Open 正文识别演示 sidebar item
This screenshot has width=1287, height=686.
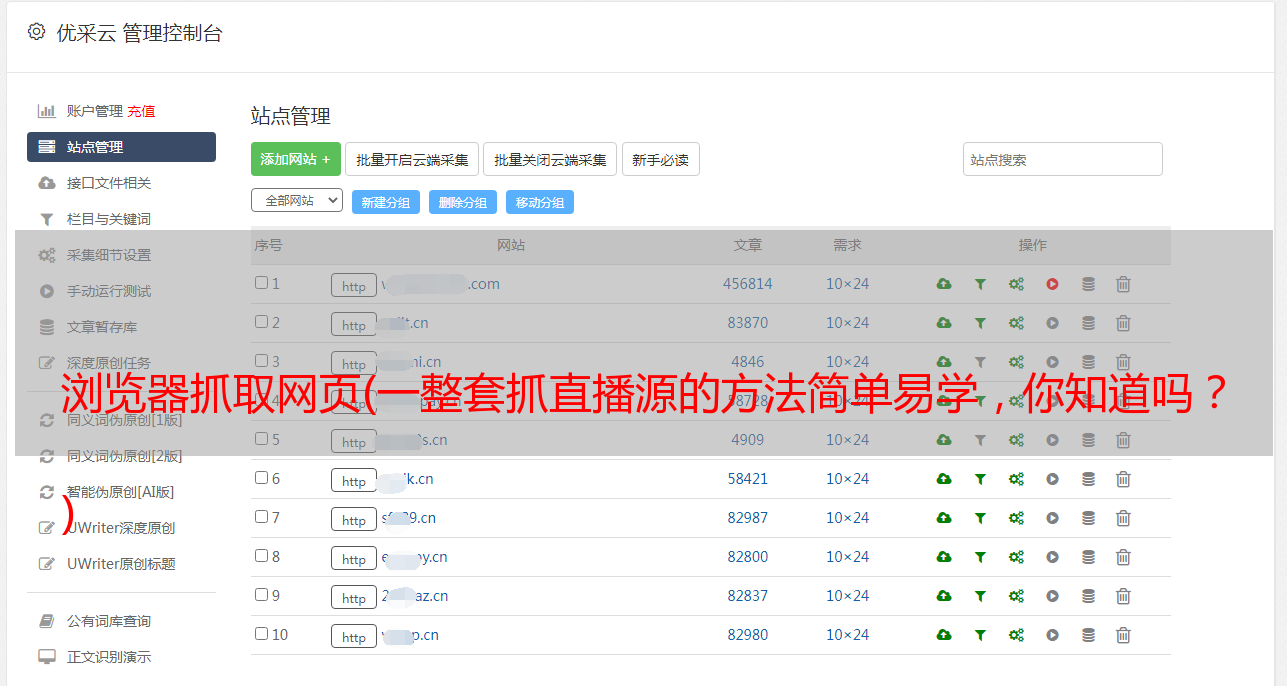[x=109, y=657]
